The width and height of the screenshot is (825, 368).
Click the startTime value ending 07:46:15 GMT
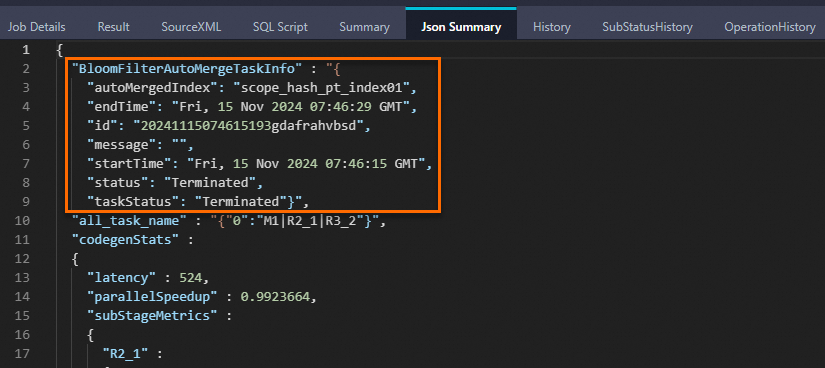[x=305, y=164]
